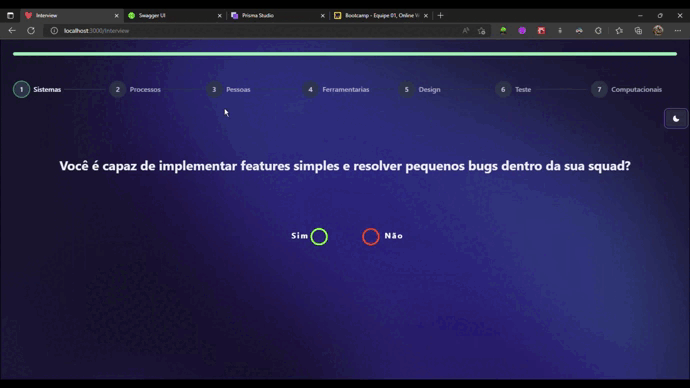This screenshot has height=388, width=690.
Task: Select the red Não radio option
Action: click(371, 237)
